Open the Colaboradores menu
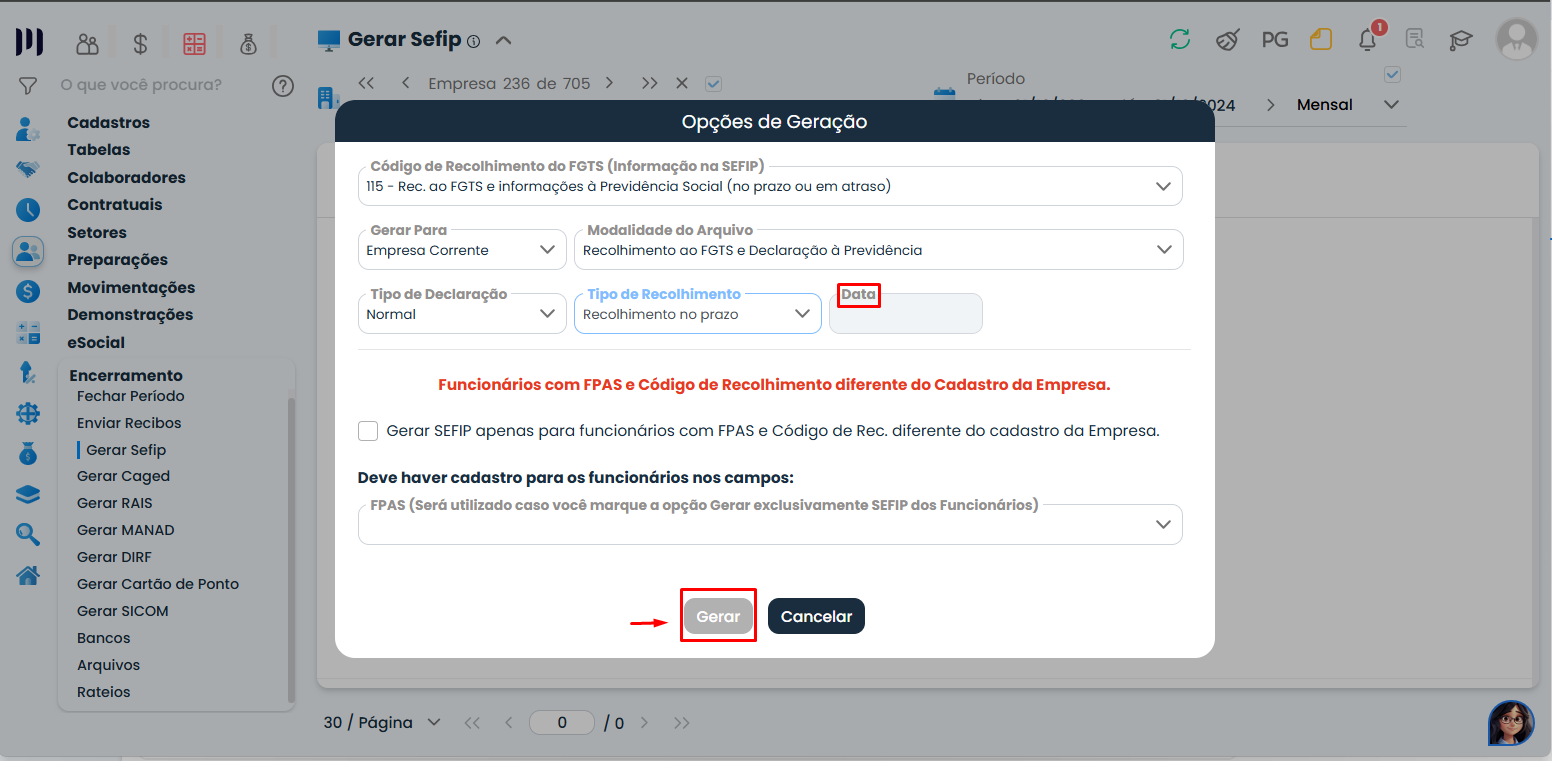 point(126,177)
